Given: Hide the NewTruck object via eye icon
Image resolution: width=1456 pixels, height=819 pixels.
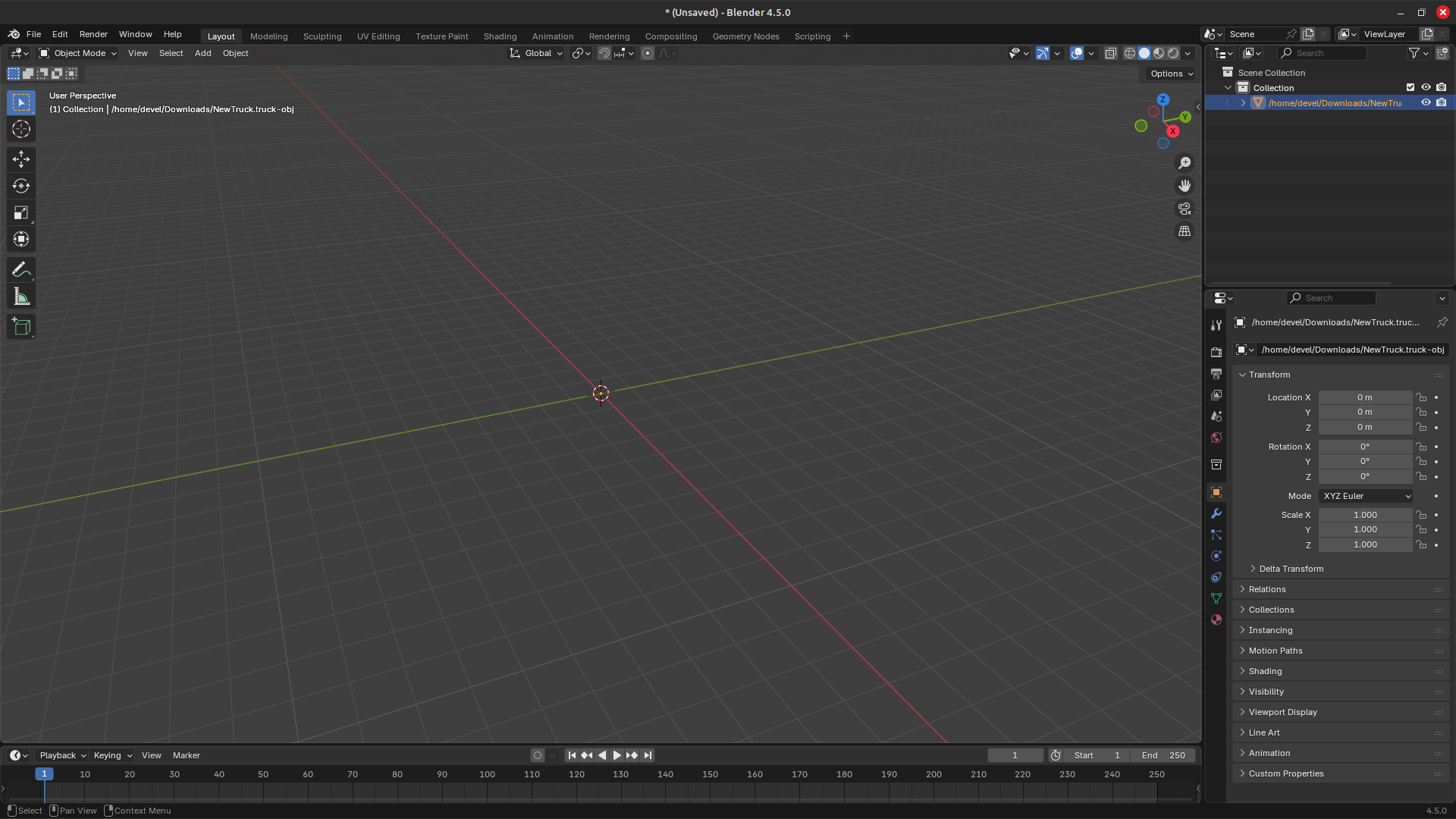Looking at the screenshot, I should pyautogui.click(x=1426, y=102).
